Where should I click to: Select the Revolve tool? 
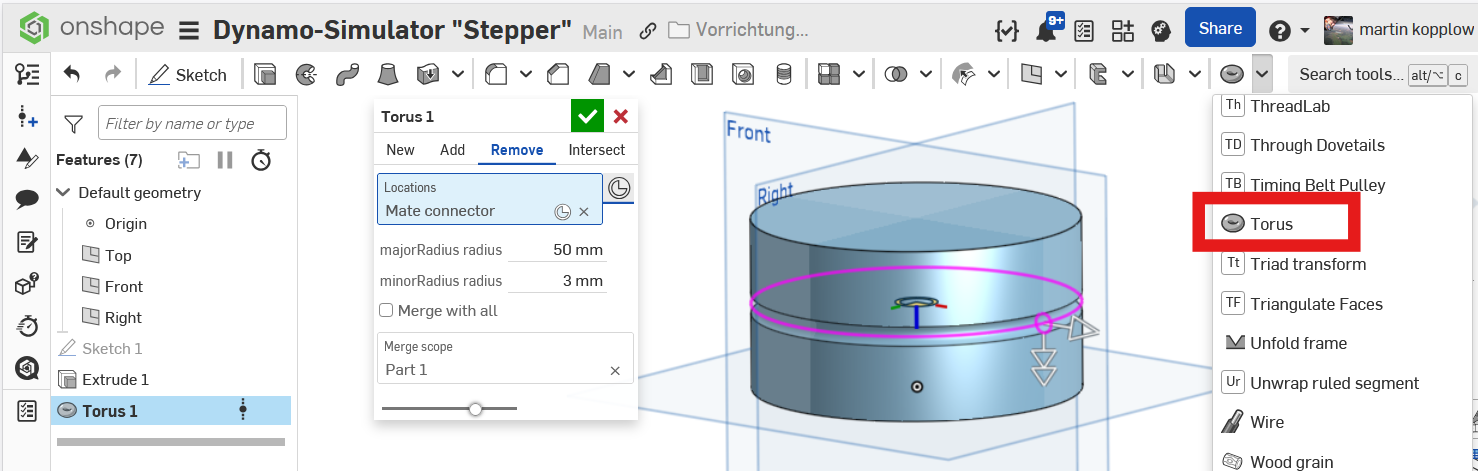(x=306, y=74)
